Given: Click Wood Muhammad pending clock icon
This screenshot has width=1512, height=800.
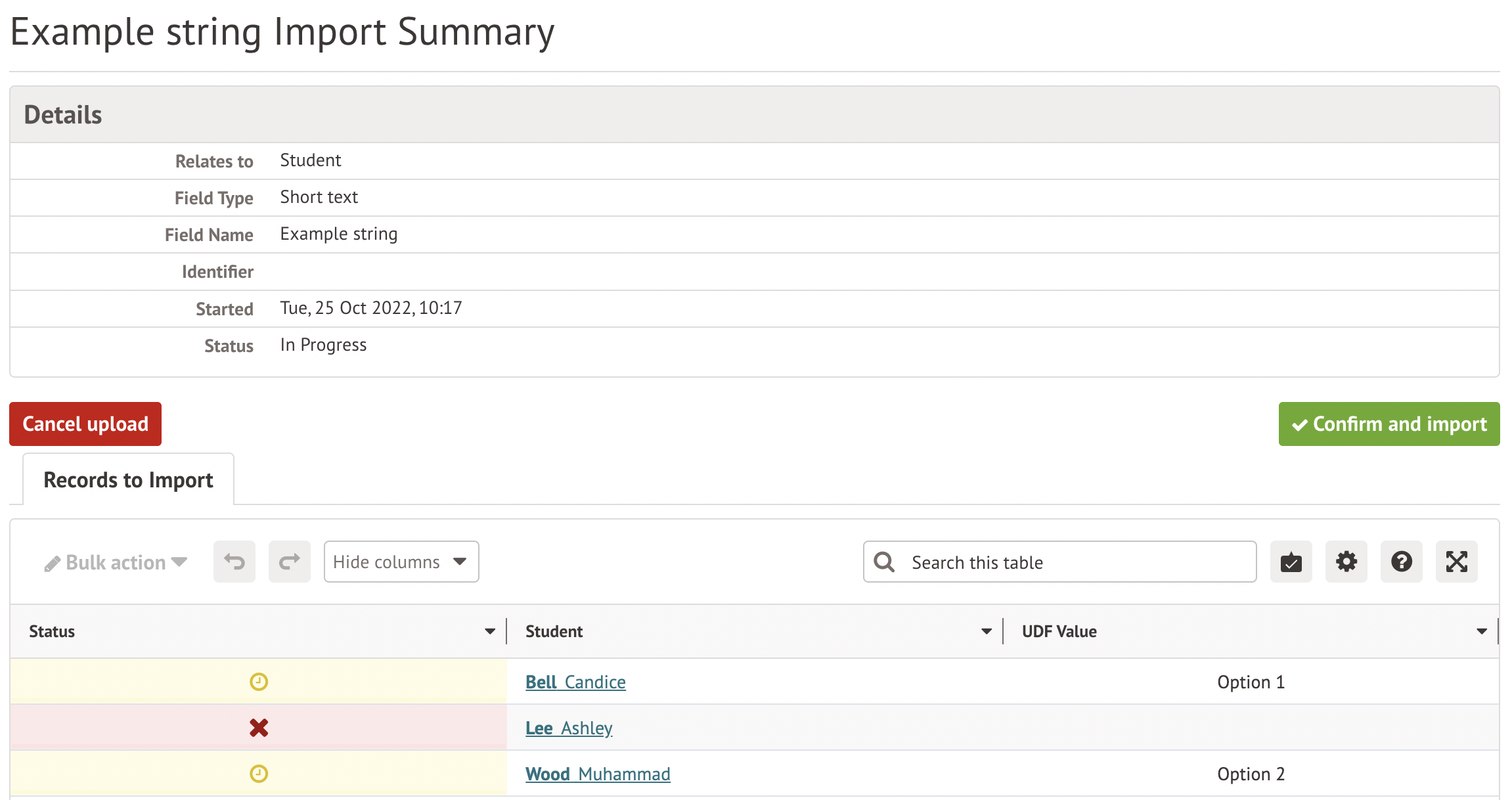Looking at the screenshot, I should pyautogui.click(x=259, y=774).
